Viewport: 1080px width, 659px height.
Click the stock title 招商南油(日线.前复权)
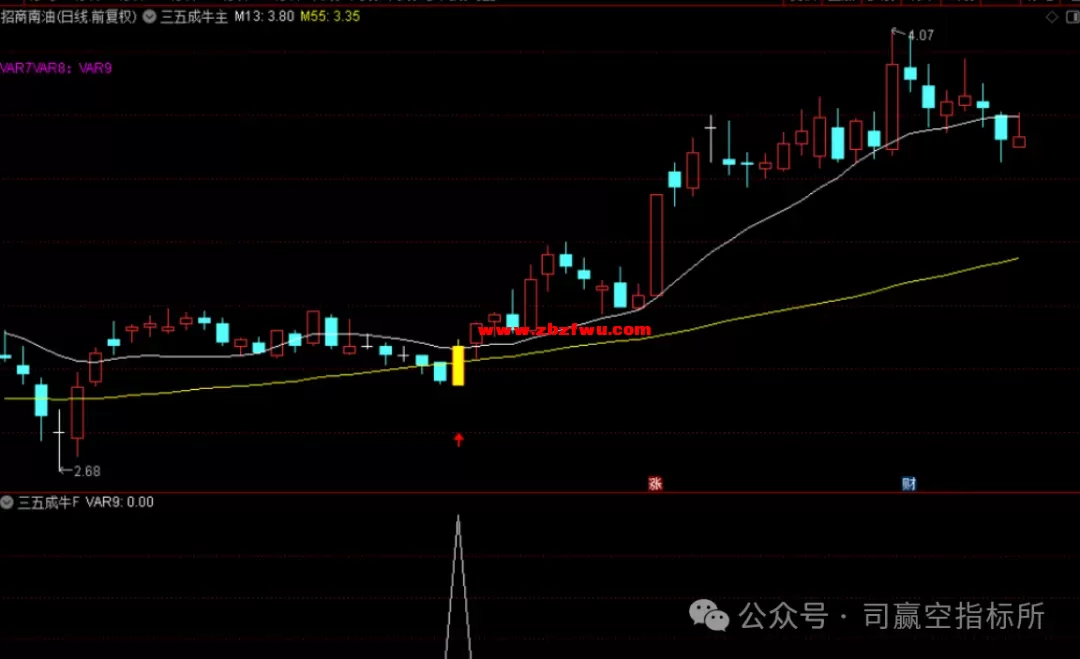[x=69, y=17]
